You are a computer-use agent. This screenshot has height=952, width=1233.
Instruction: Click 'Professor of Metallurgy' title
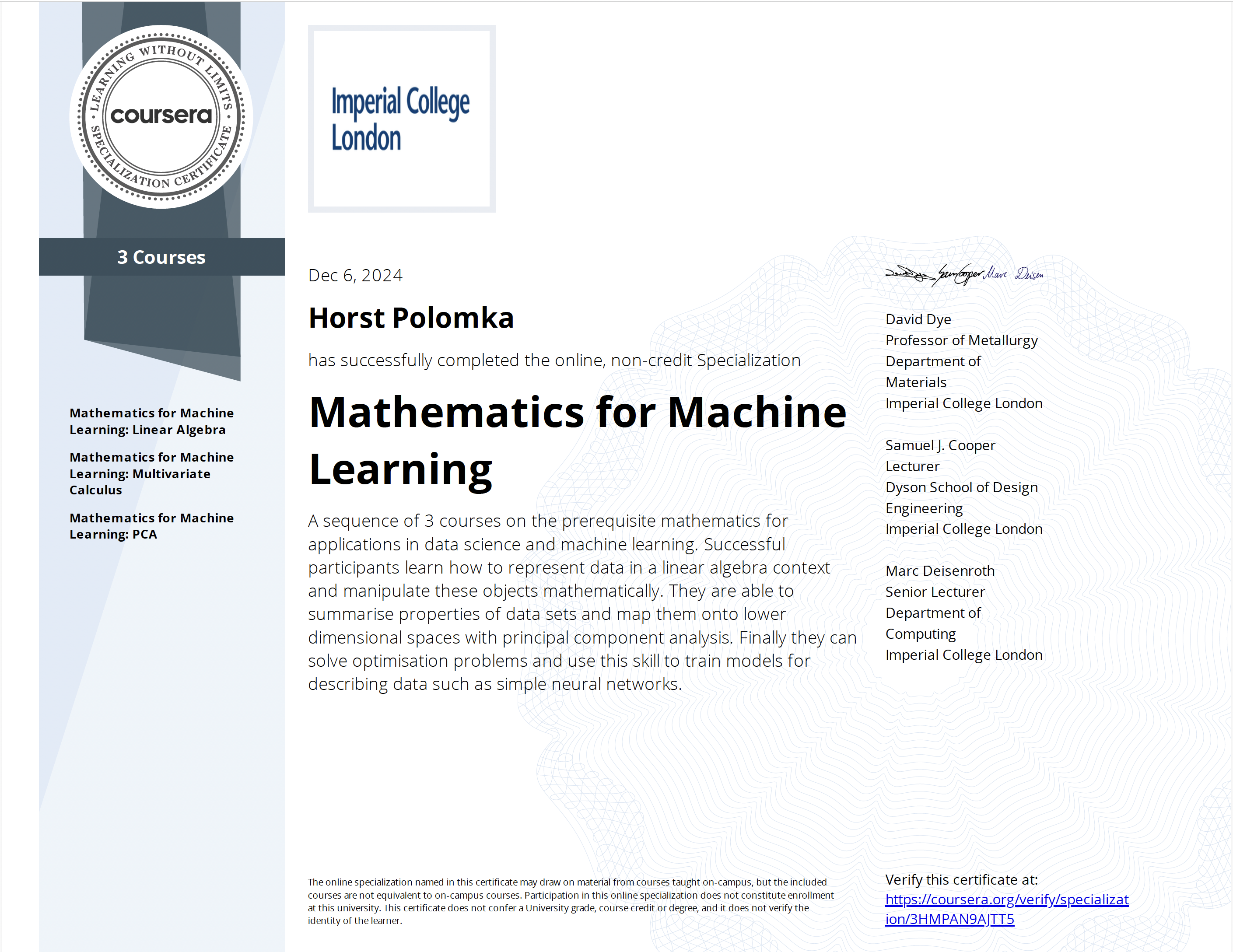pos(961,340)
